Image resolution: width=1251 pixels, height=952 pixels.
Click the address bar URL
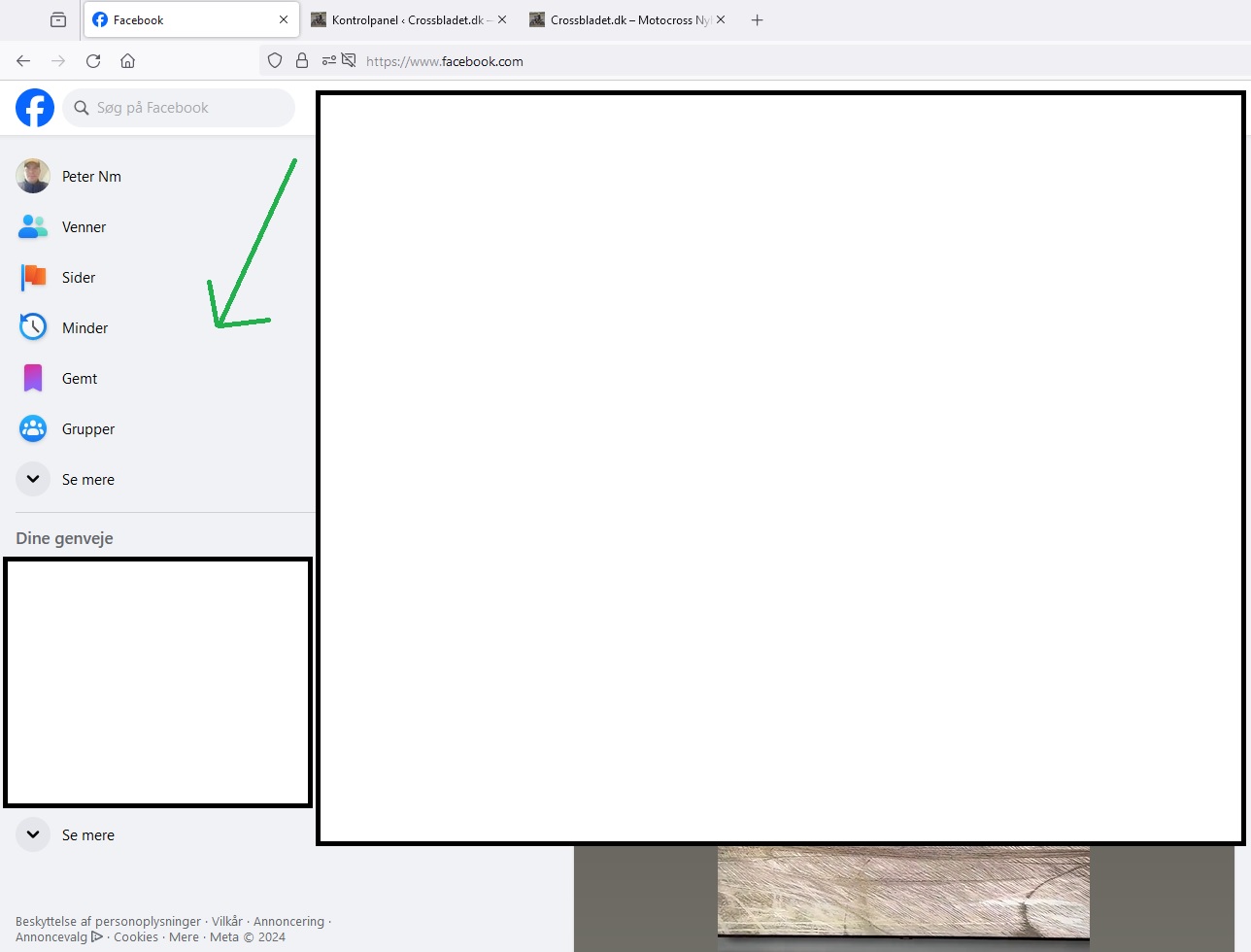[x=445, y=61]
